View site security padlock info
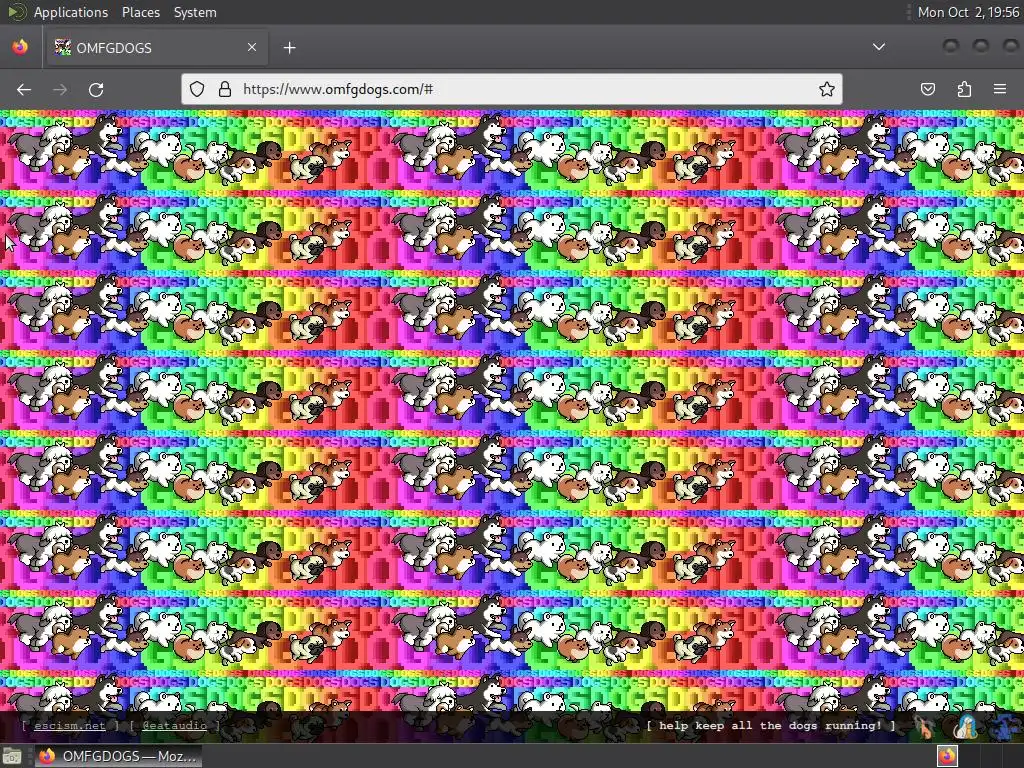Image resolution: width=1024 pixels, height=768 pixels. (225, 89)
